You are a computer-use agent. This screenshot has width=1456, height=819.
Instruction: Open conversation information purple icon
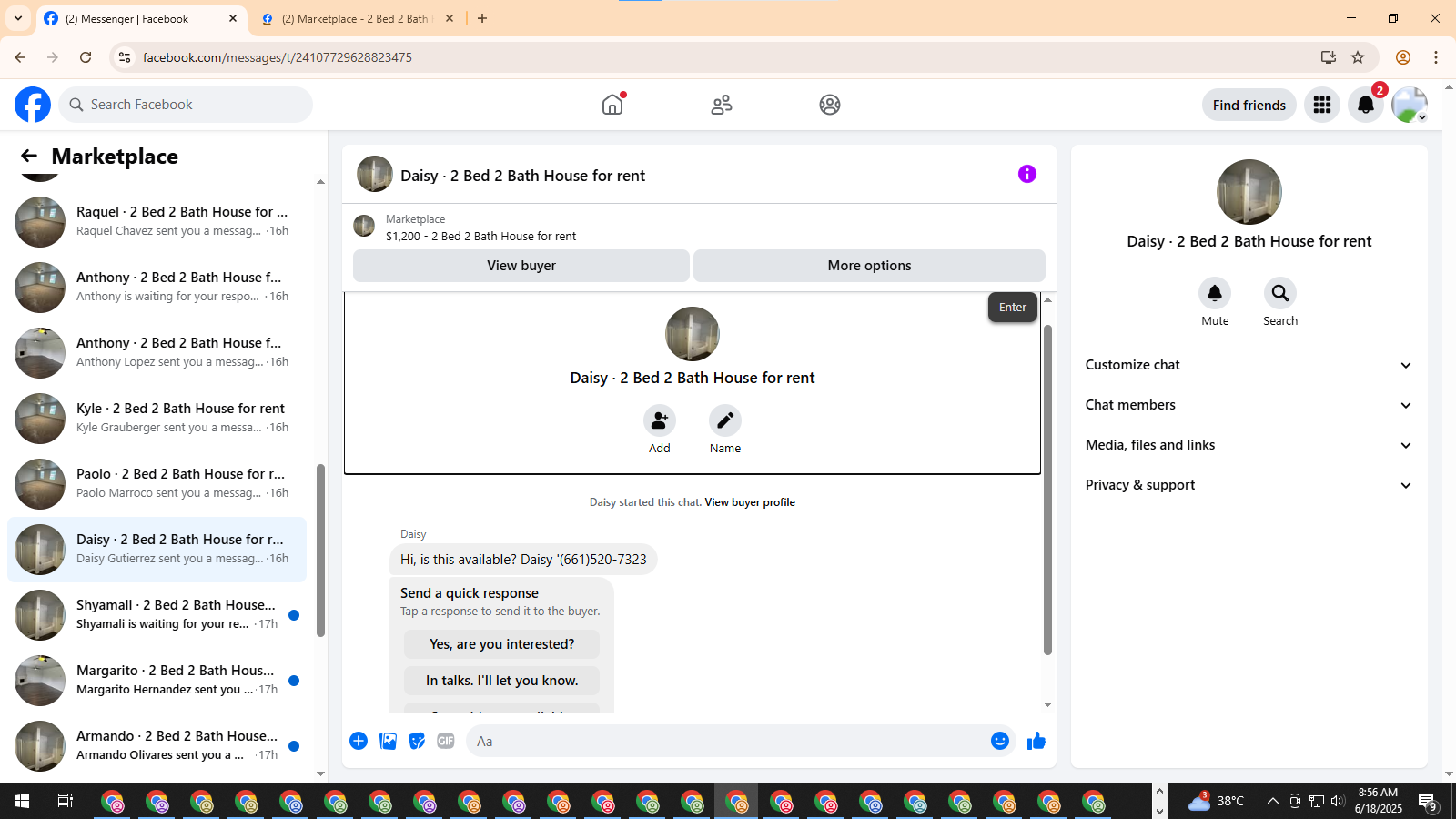click(x=1027, y=174)
